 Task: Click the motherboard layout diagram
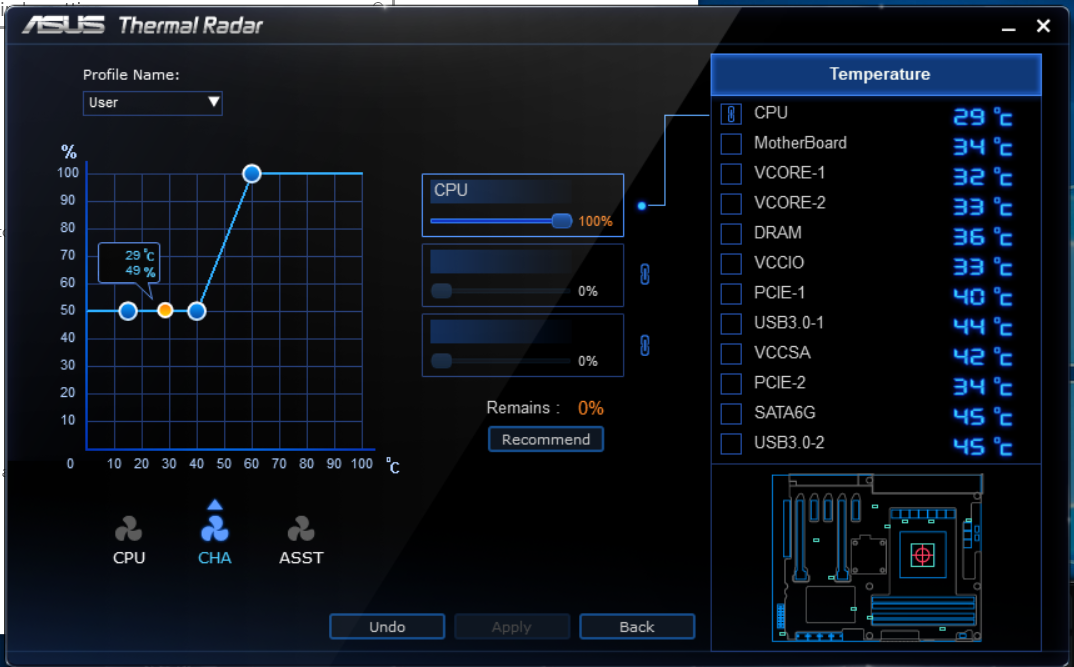877,557
